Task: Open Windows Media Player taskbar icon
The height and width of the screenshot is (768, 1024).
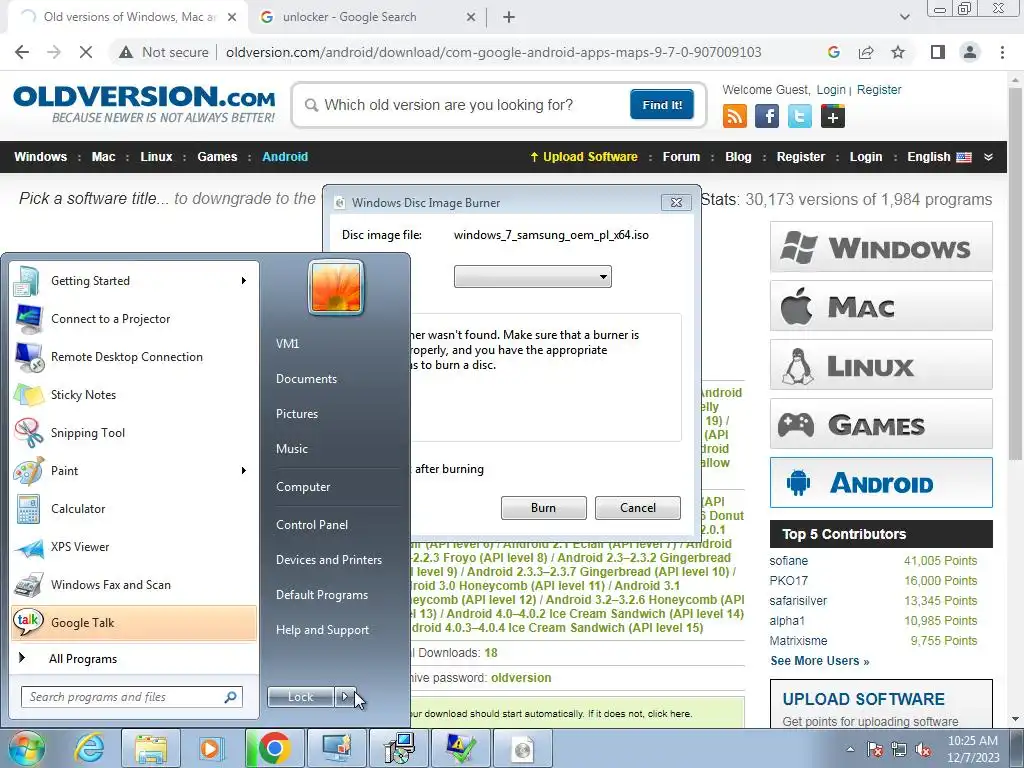Action: point(212,748)
